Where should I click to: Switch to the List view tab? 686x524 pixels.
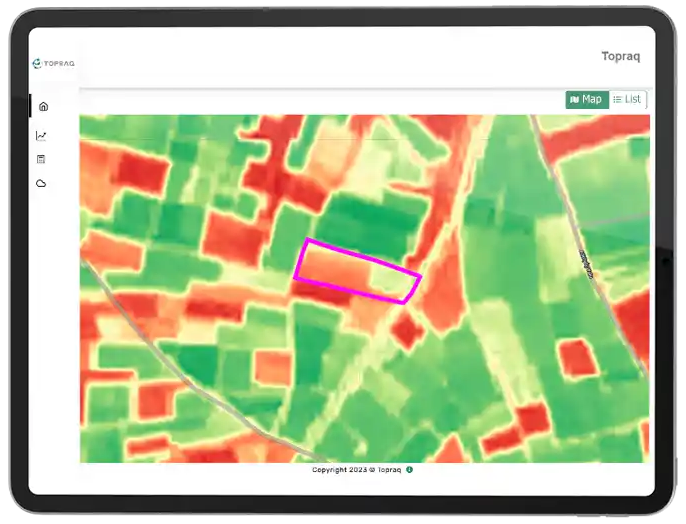[627, 100]
